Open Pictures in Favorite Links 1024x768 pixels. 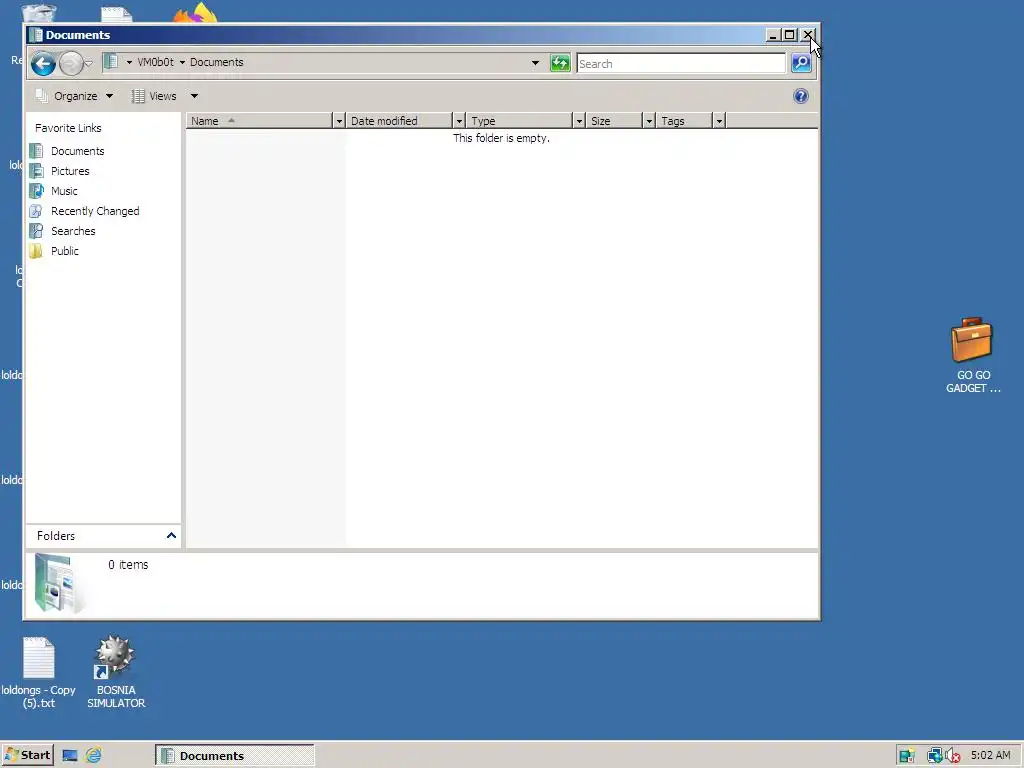pyautogui.click(x=70, y=171)
